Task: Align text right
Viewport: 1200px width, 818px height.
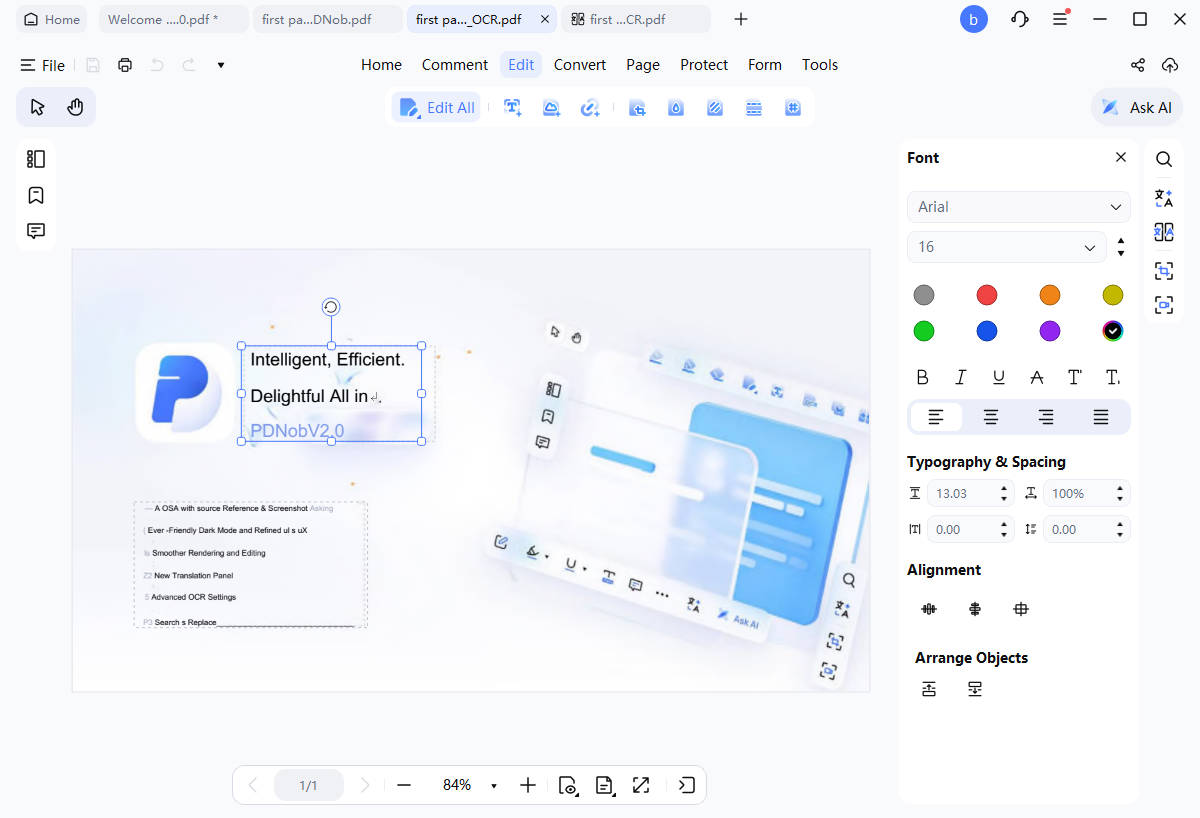Action: (x=1046, y=417)
